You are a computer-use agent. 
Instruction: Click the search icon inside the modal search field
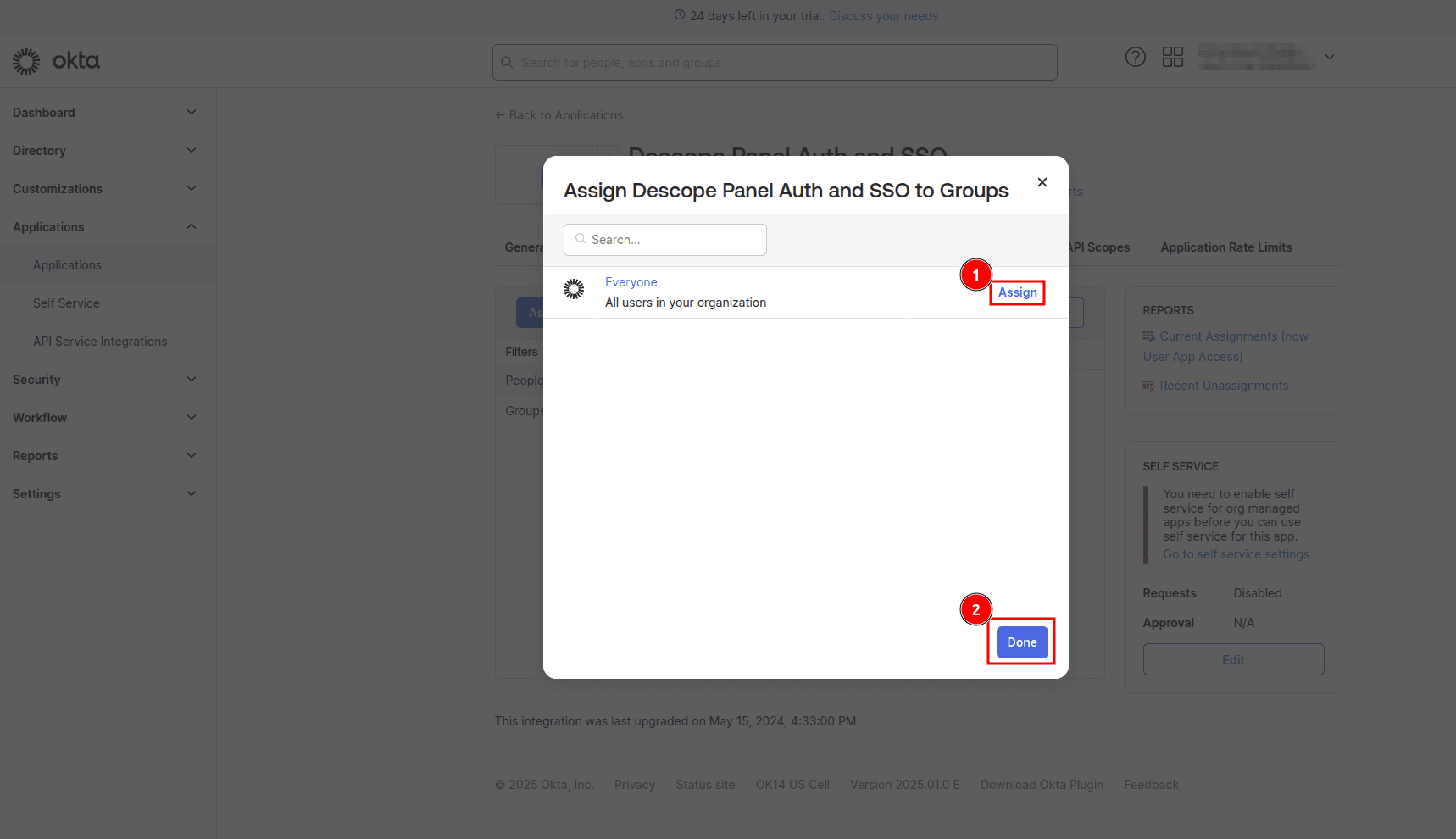(580, 239)
